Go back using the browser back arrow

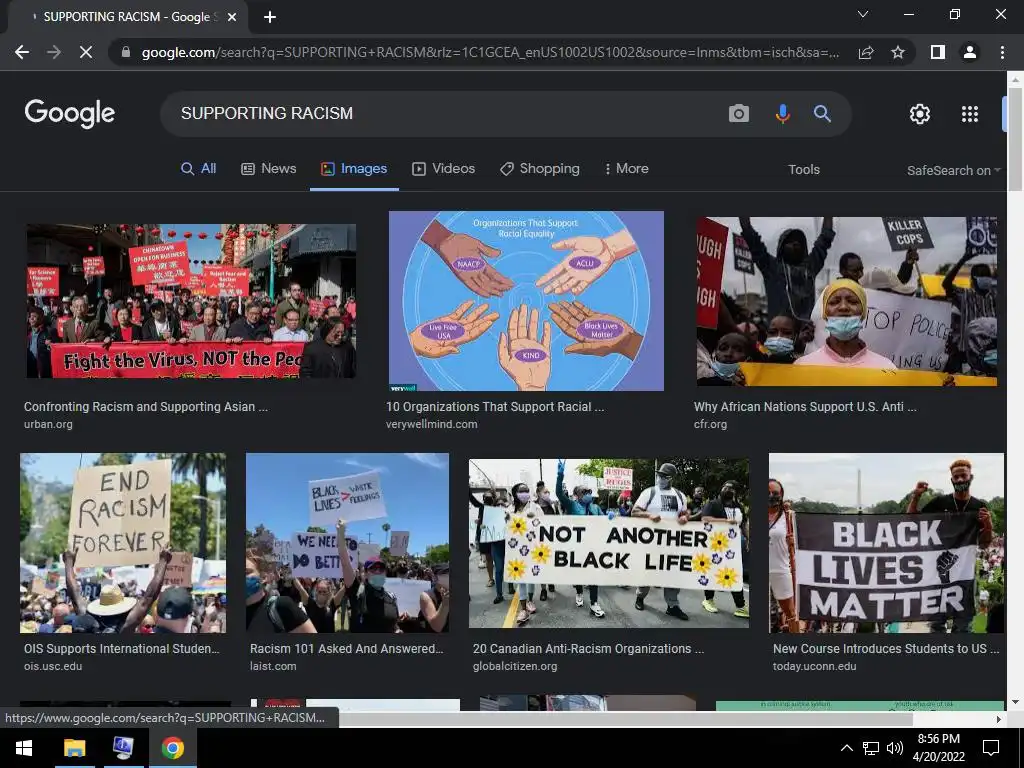point(22,52)
